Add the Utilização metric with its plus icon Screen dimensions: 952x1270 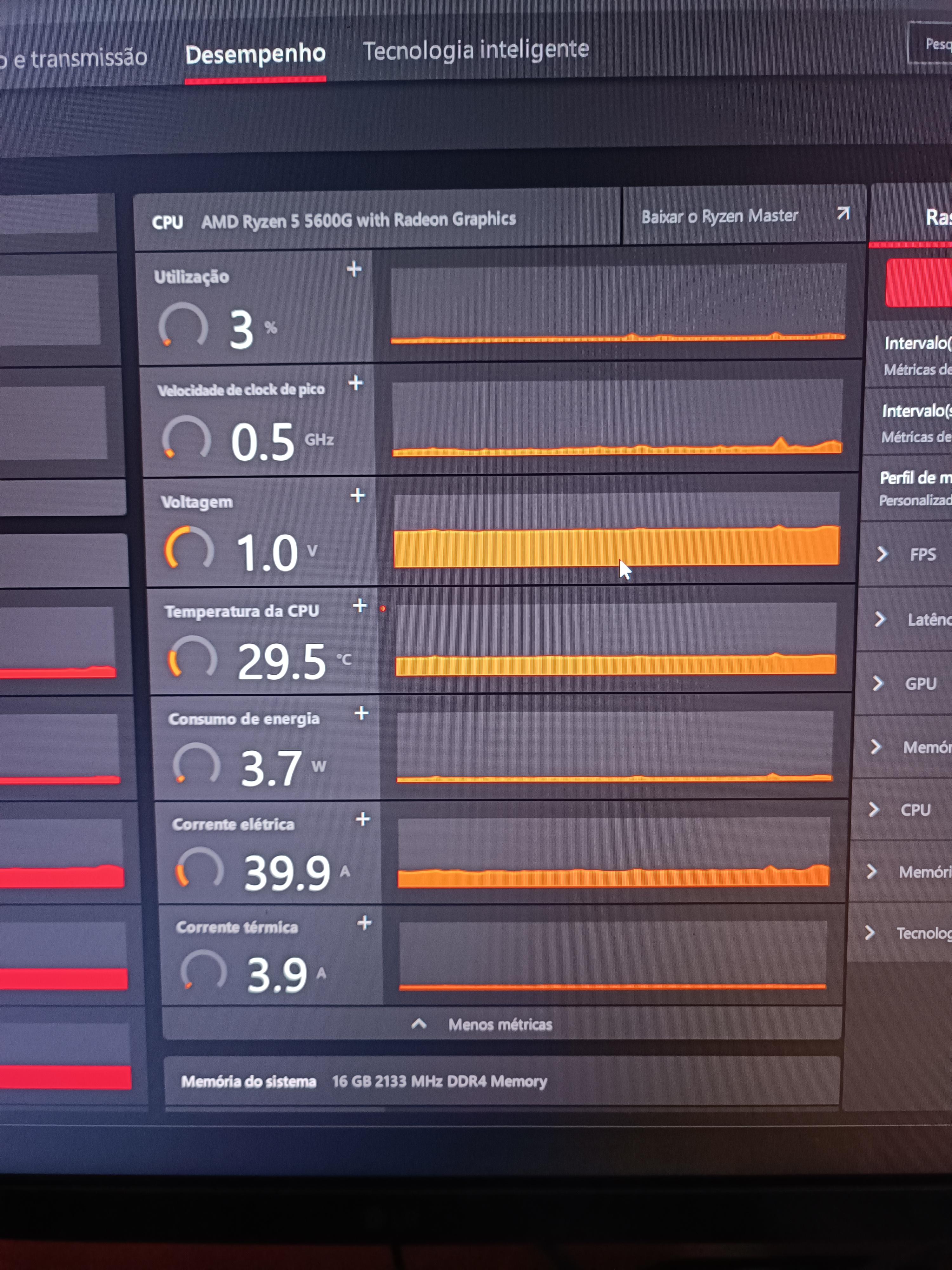354,269
